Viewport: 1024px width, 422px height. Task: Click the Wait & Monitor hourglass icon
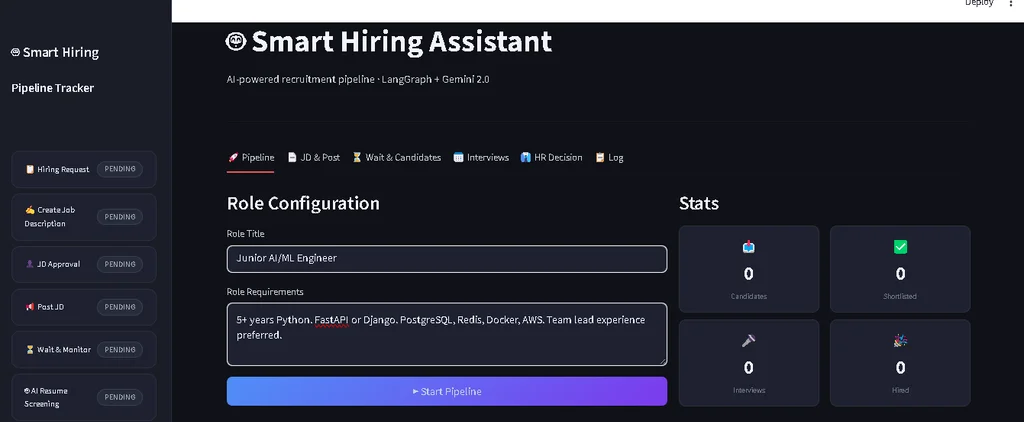(x=29, y=349)
